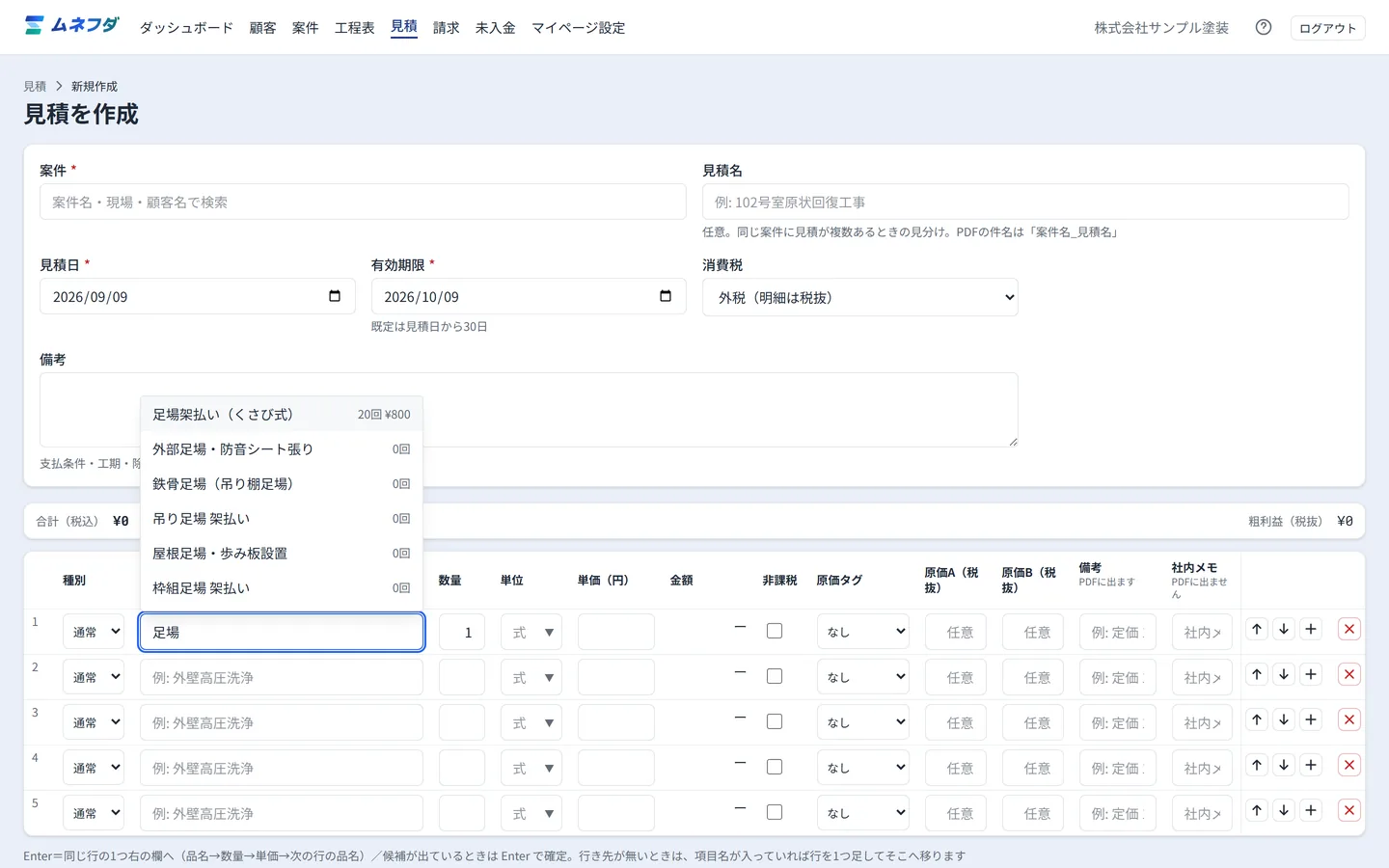
Task: Open the 未入金 nav item
Action: click(x=496, y=28)
